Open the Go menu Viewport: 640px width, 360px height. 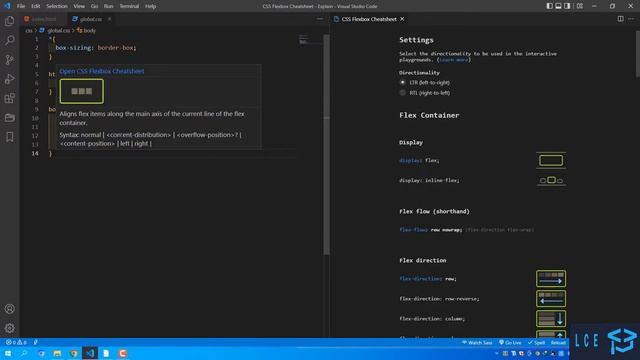94,6
